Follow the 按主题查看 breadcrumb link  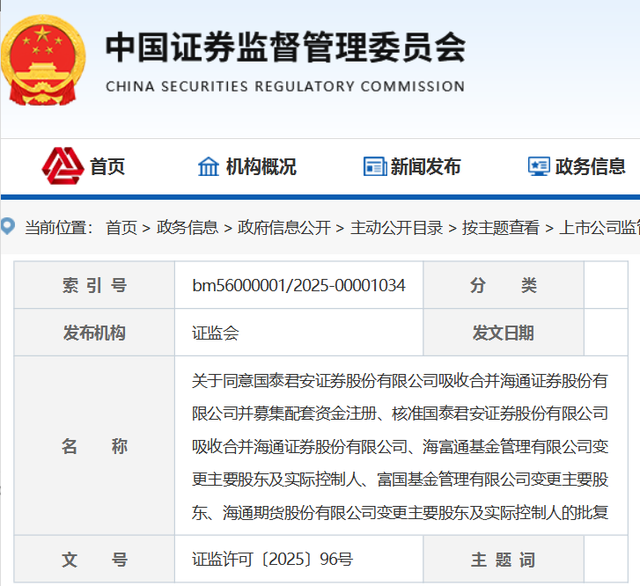pos(501,227)
